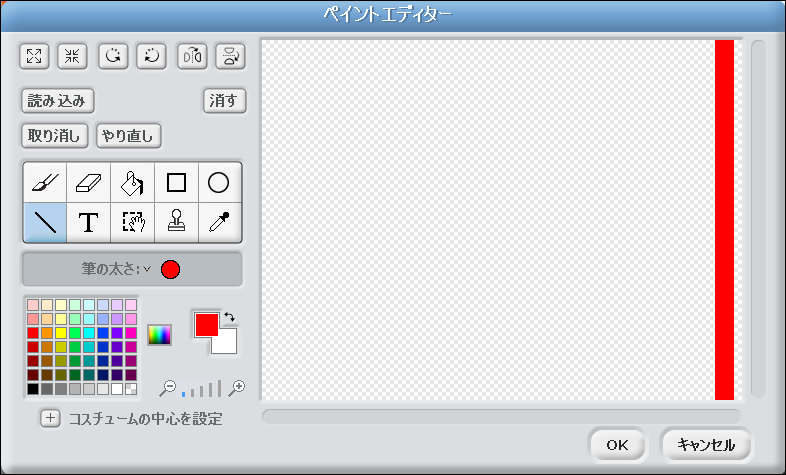
Task: Select the line tool
Action: tap(45, 222)
